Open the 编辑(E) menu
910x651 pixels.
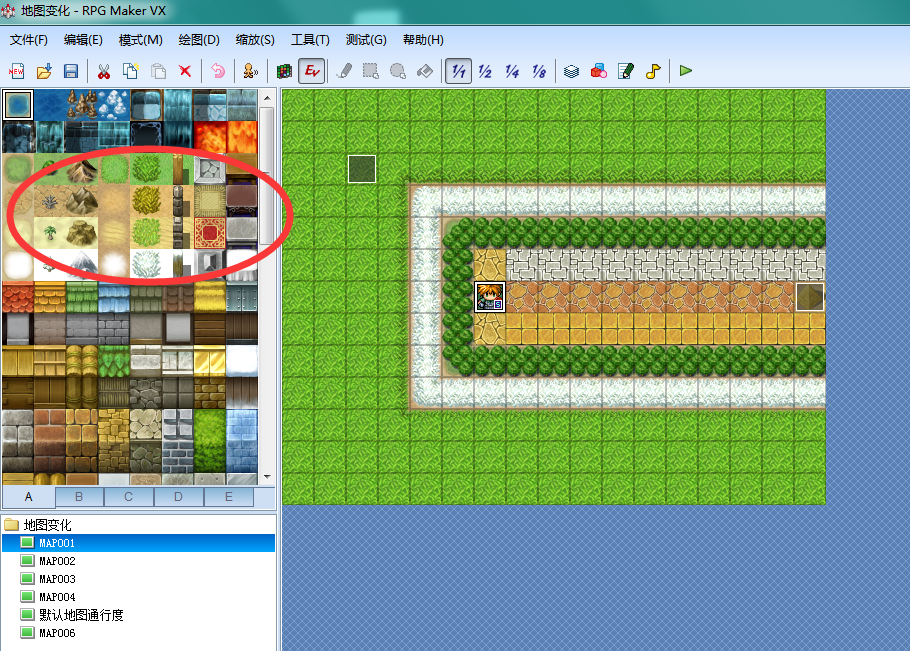coord(83,40)
